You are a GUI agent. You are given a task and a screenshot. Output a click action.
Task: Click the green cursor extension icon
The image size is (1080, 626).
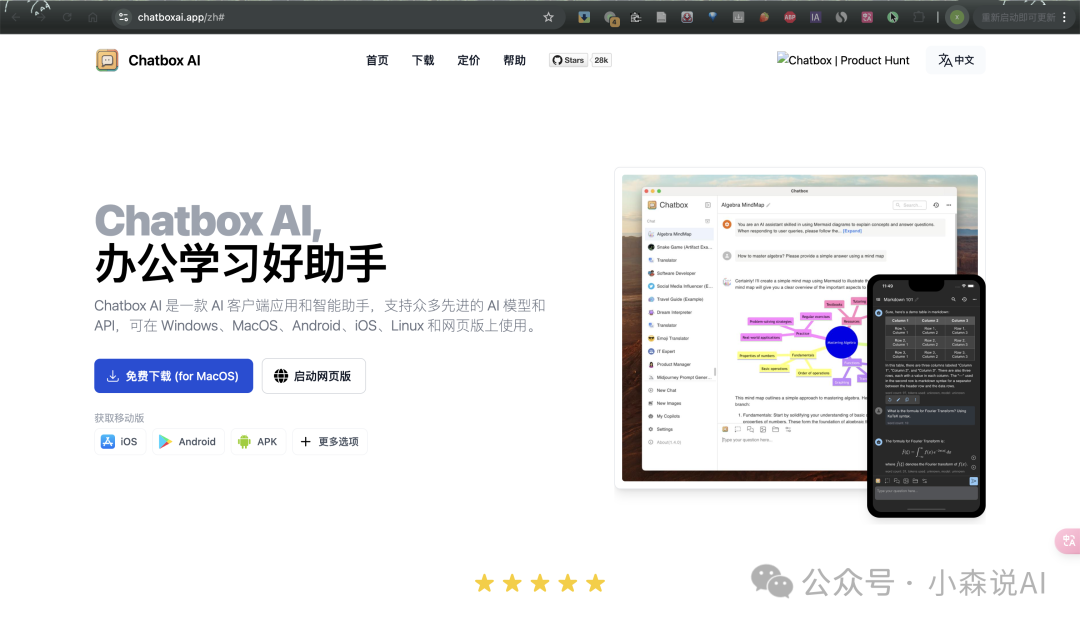[x=893, y=17]
